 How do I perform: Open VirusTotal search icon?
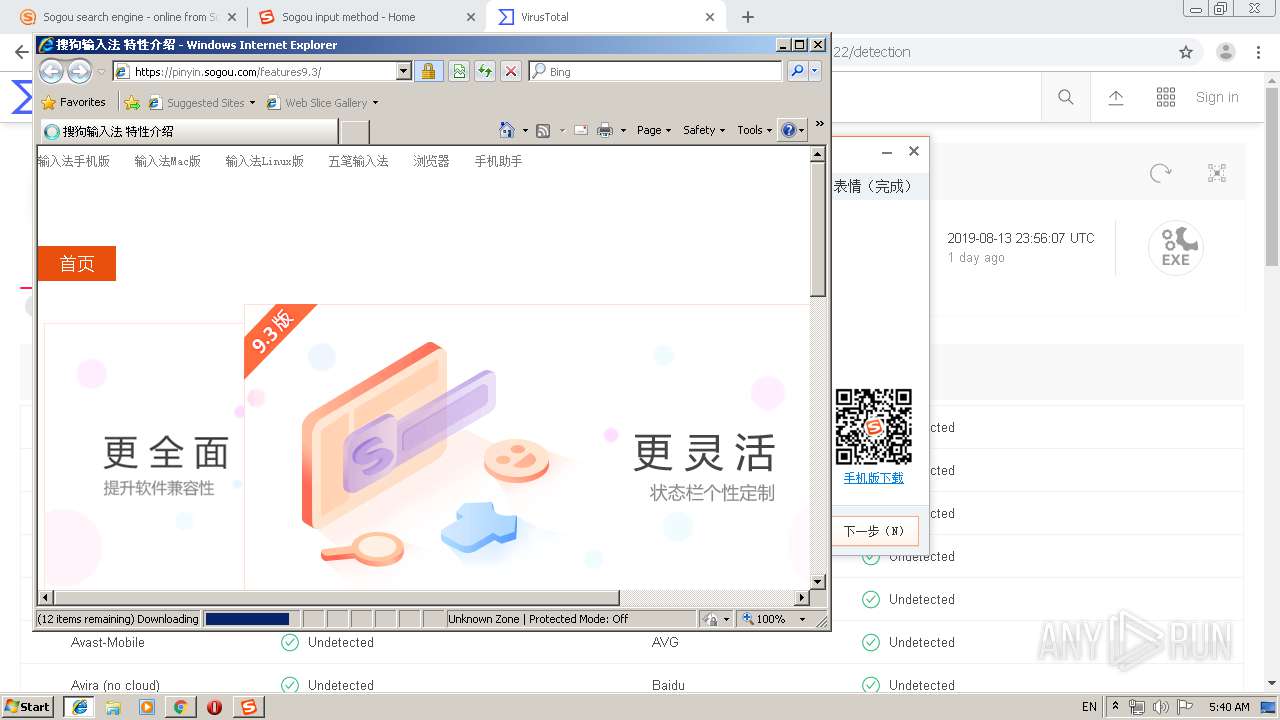[1066, 97]
